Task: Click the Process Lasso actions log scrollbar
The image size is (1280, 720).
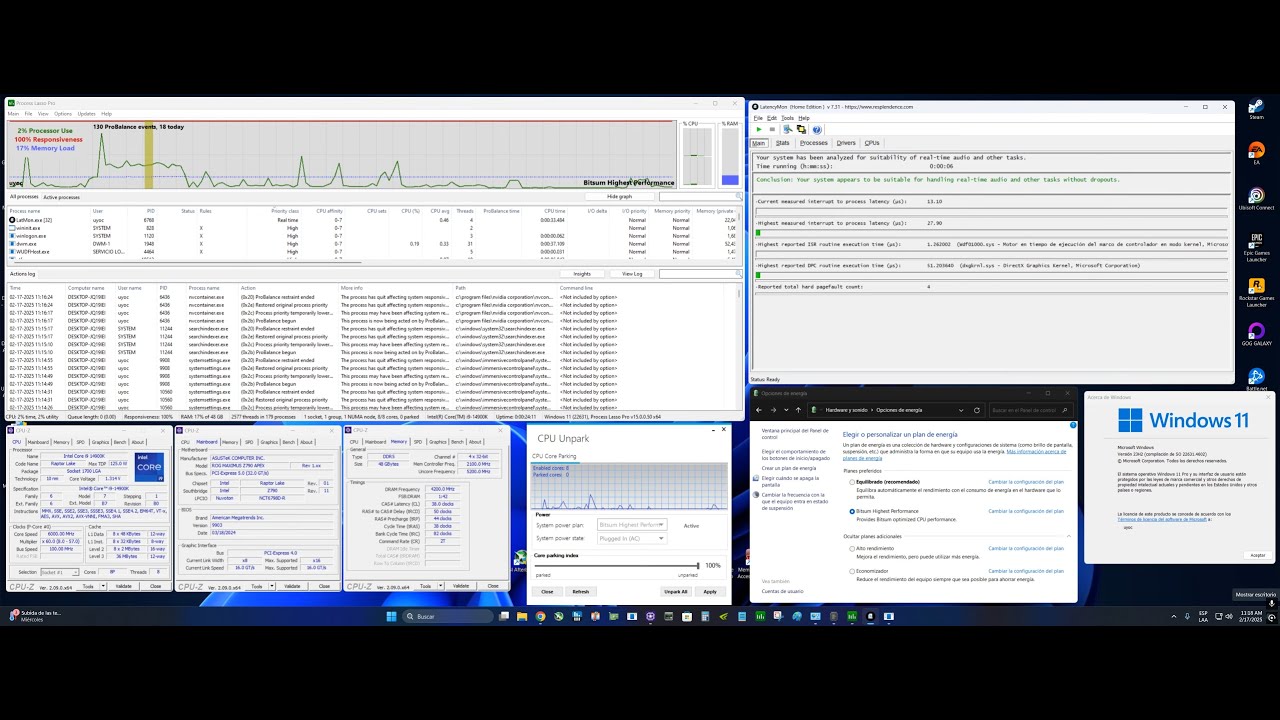Action: pos(740,345)
